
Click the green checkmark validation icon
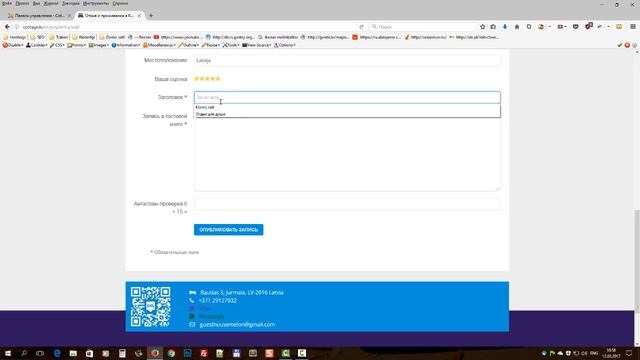click(x=620, y=45)
